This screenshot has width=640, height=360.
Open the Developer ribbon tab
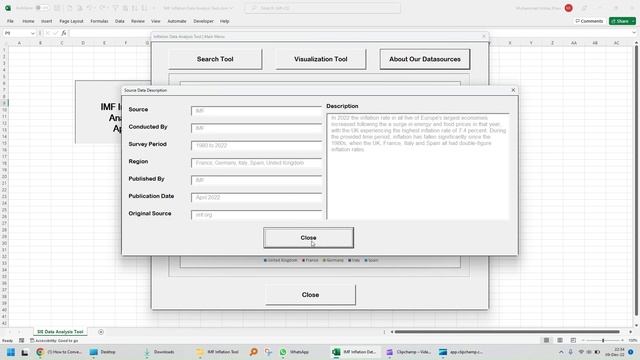[203, 21]
